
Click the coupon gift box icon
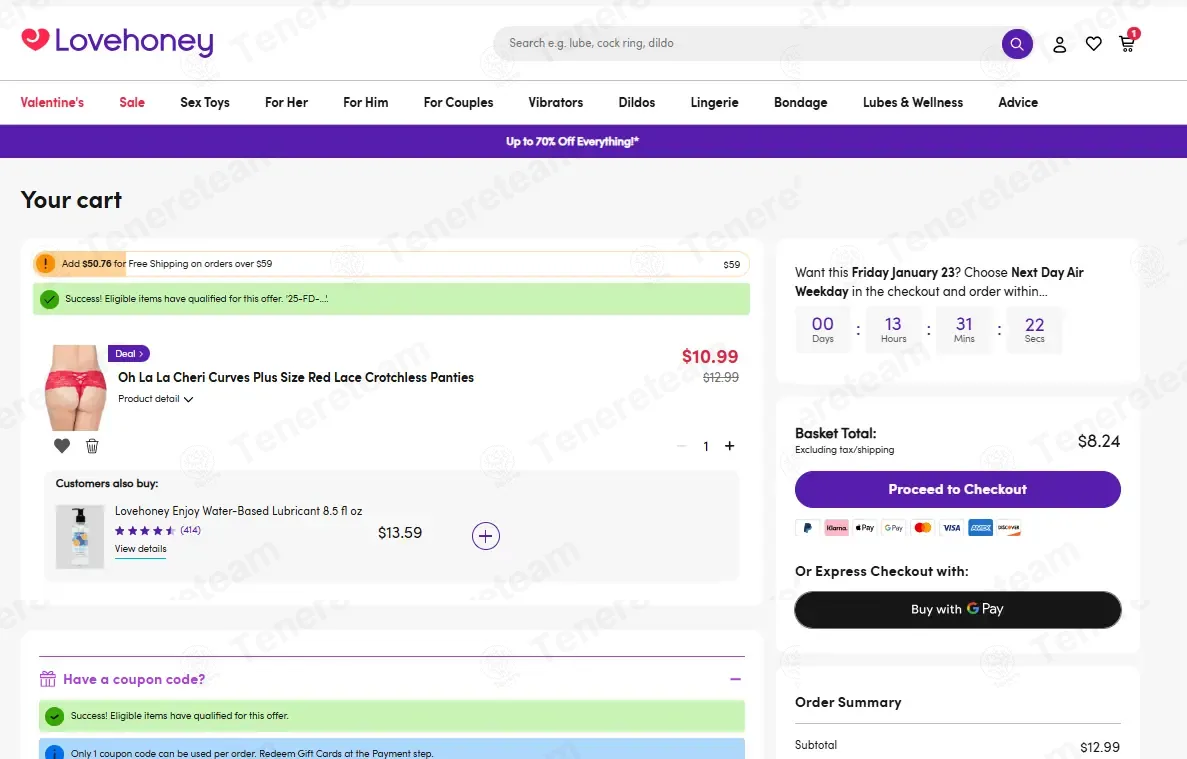(x=48, y=679)
